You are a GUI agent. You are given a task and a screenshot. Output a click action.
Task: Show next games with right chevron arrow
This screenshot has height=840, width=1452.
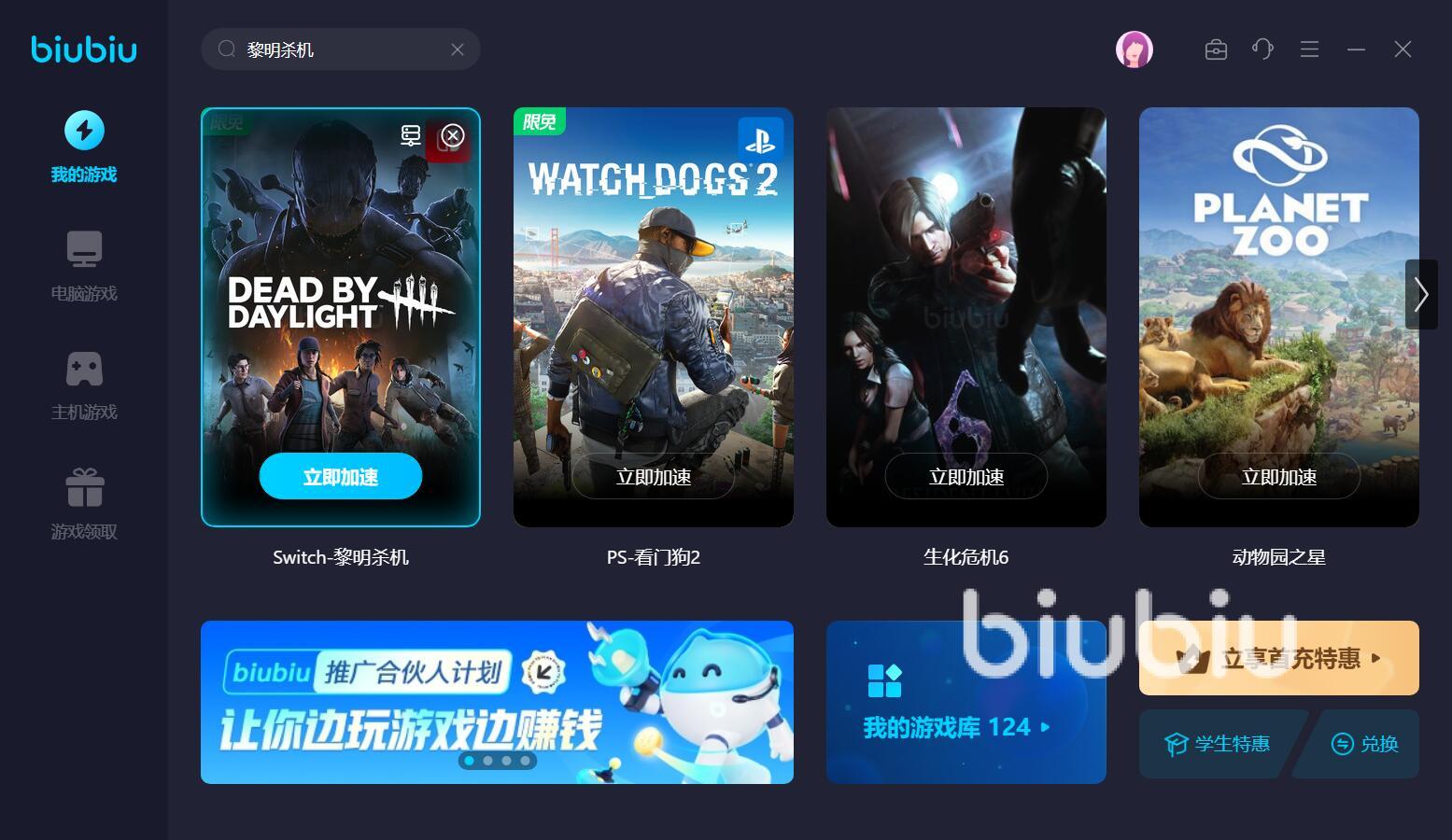1421,294
